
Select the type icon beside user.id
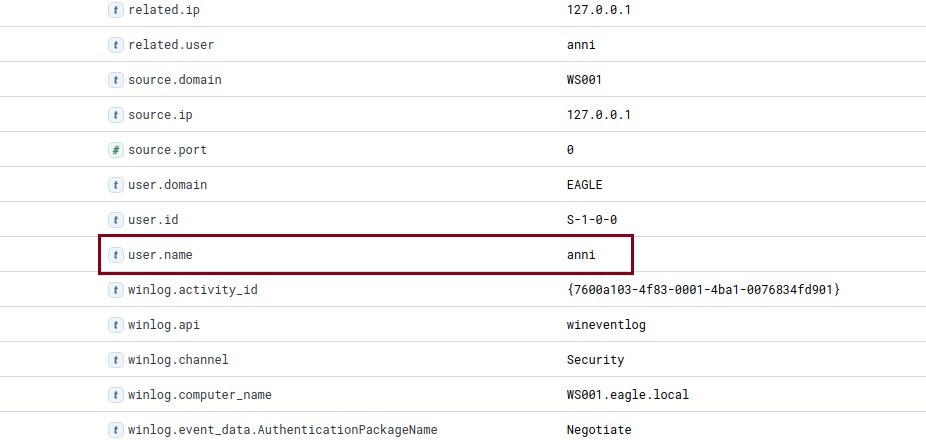[116, 220]
